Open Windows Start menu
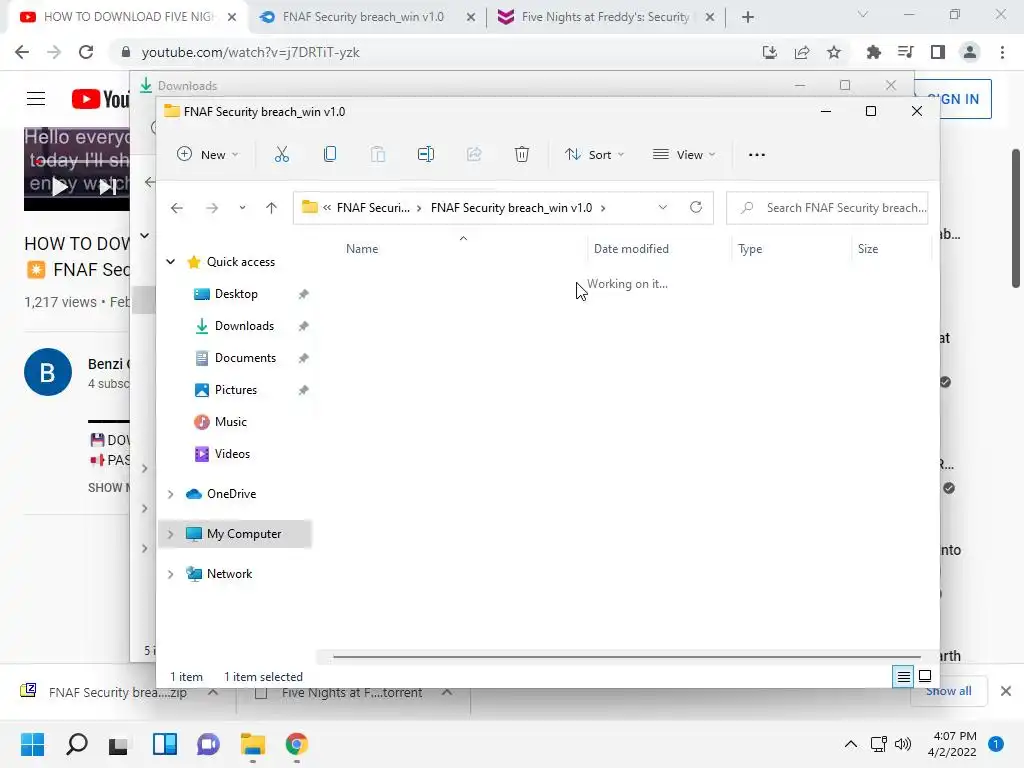Screen dimensions: 1024x768 [x=32, y=744]
